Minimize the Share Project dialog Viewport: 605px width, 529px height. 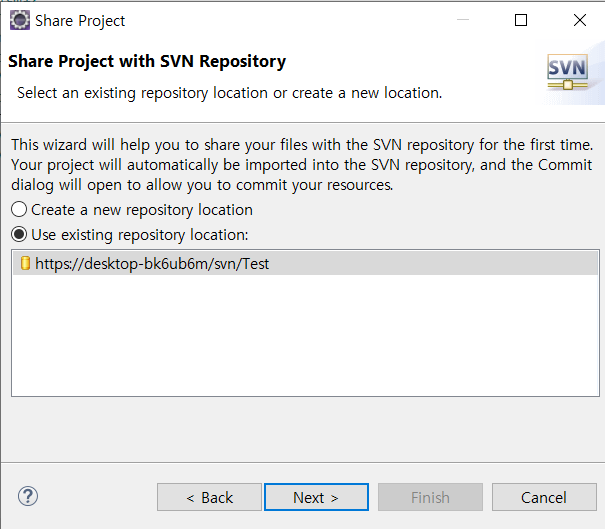(463, 20)
